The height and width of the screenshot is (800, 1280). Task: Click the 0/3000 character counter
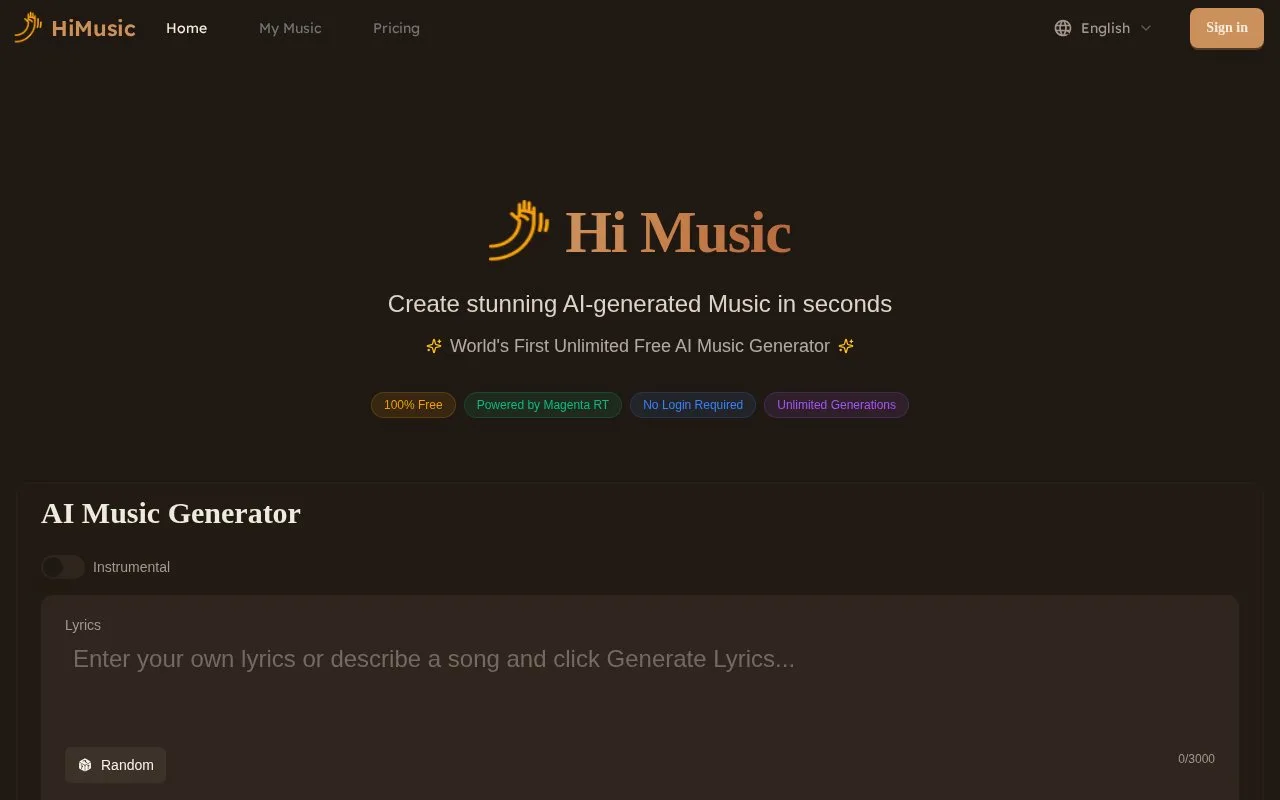click(x=1196, y=759)
